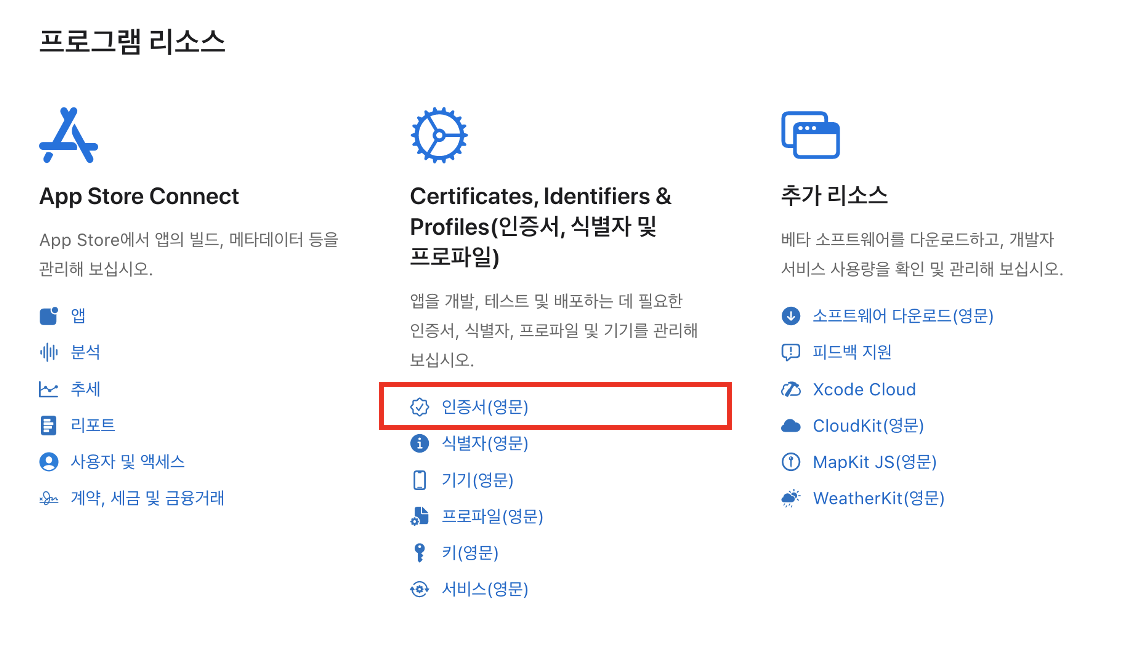Screen dimensions: 1134x650
Task: Click the 인증서 certificate badge icon
Action: tap(420, 407)
